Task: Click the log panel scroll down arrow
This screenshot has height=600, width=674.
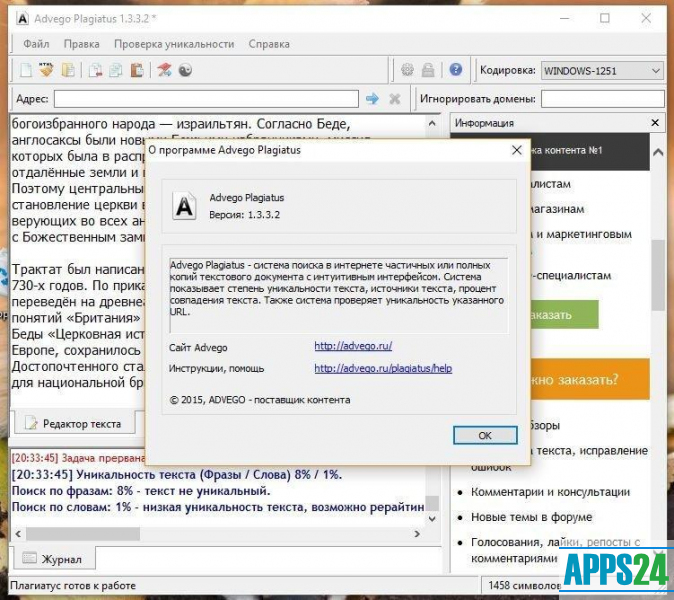Action: coord(432,519)
